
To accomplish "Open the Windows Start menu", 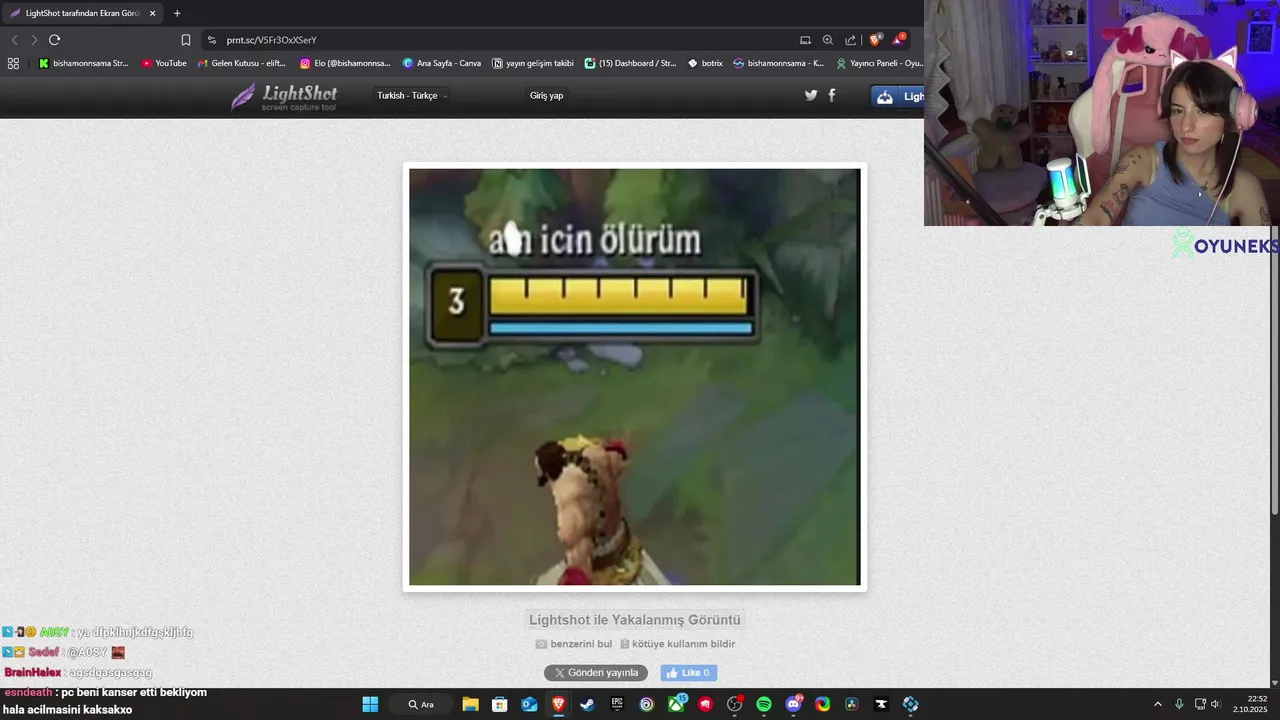I will [370, 704].
